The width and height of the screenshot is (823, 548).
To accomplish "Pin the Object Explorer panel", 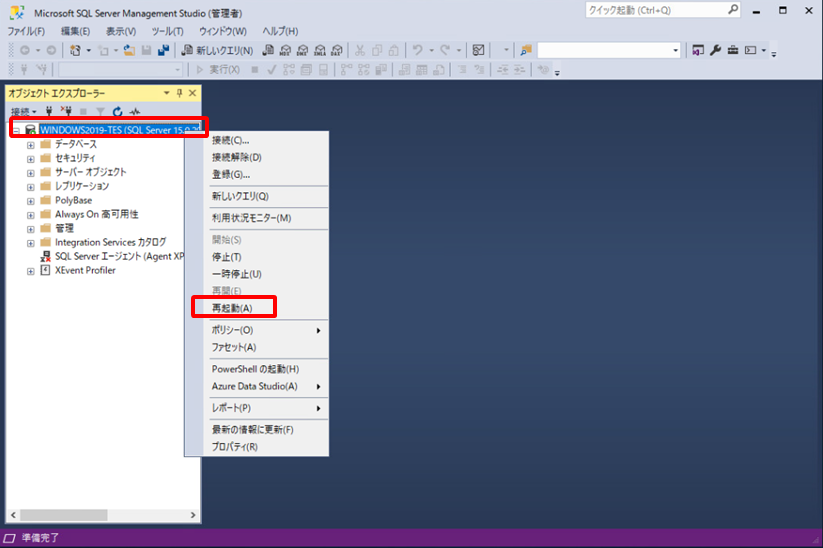I will click(180, 93).
